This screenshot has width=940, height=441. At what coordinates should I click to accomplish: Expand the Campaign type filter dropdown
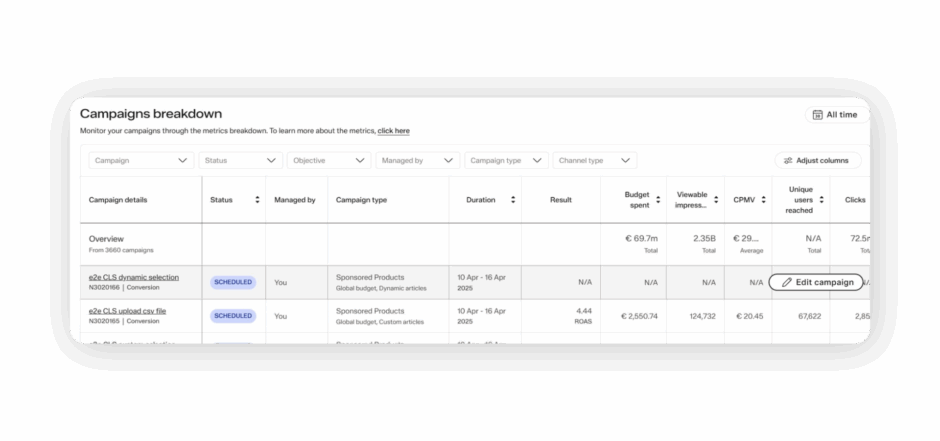[x=508, y=160]
